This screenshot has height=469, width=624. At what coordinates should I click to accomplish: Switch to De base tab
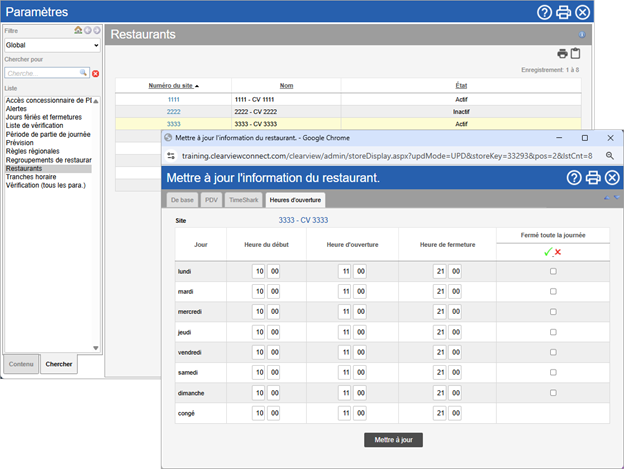tap(182, 200)
